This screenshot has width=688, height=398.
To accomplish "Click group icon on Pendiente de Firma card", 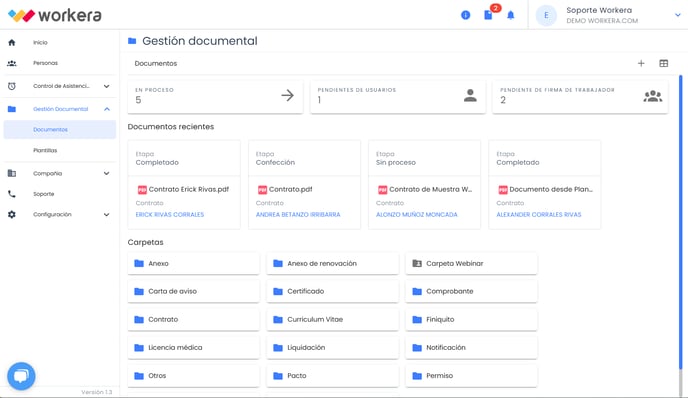I will (653, 96).
